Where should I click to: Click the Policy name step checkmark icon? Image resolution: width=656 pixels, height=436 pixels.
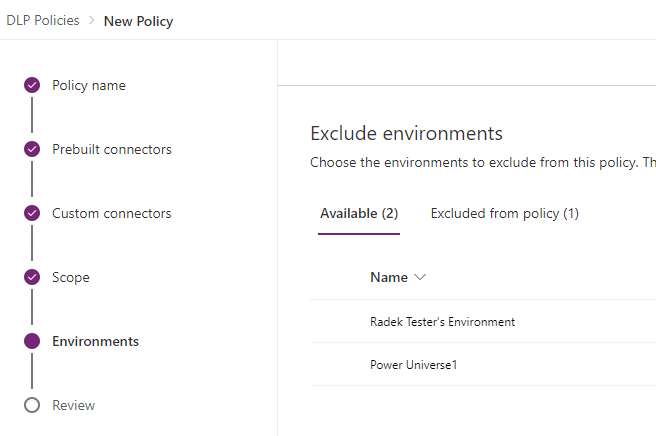click(x=32, y=85)
